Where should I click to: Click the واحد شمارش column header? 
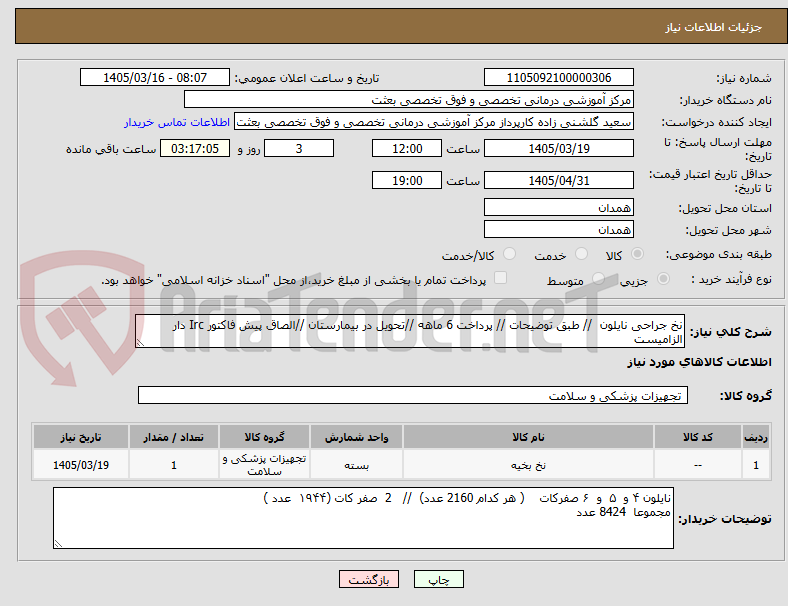click(356, 437)
